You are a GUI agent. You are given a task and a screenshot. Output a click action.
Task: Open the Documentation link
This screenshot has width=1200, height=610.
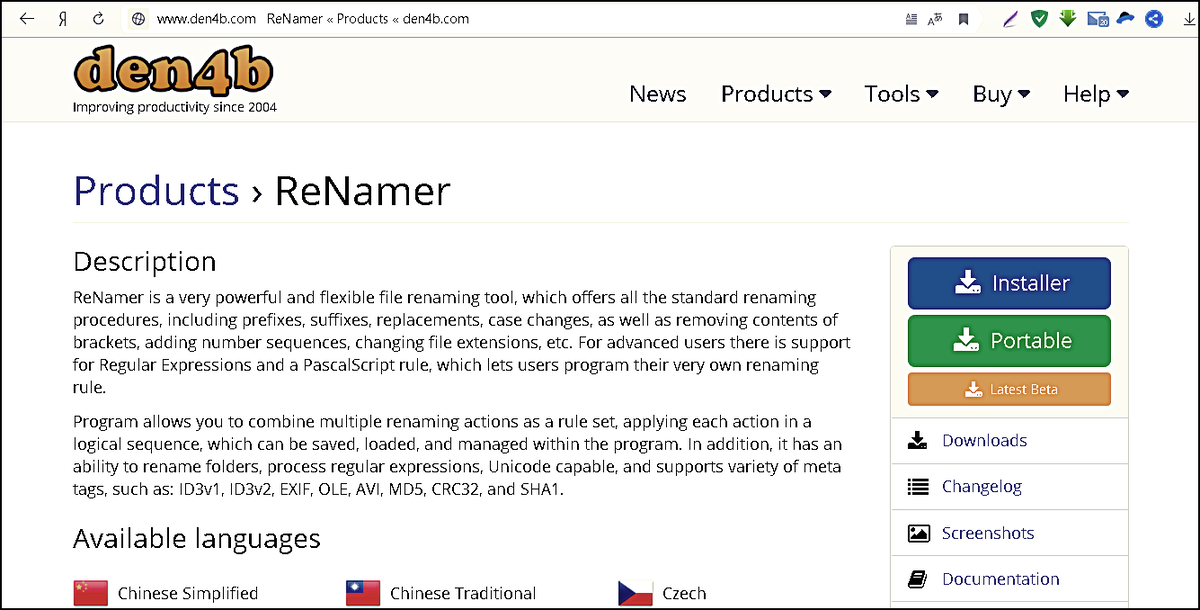(x=1000, y=579)
